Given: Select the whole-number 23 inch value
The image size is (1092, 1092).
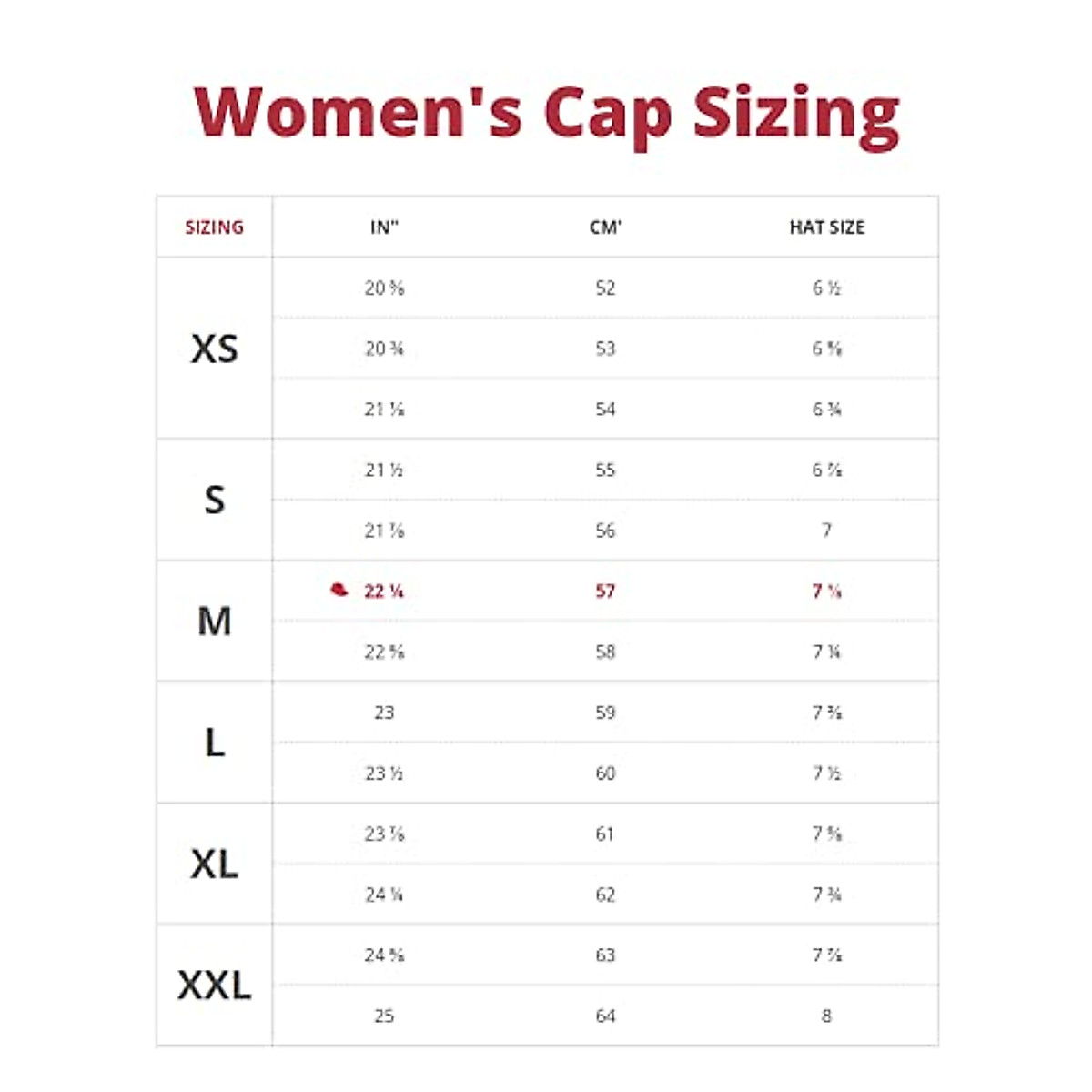Looking at the screenshot, I should 384,713.
